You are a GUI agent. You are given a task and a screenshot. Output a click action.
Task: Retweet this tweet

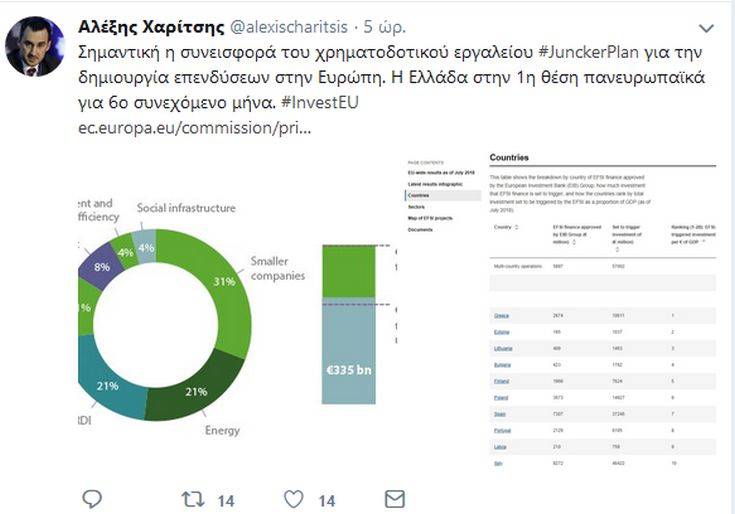coord(194,497)
